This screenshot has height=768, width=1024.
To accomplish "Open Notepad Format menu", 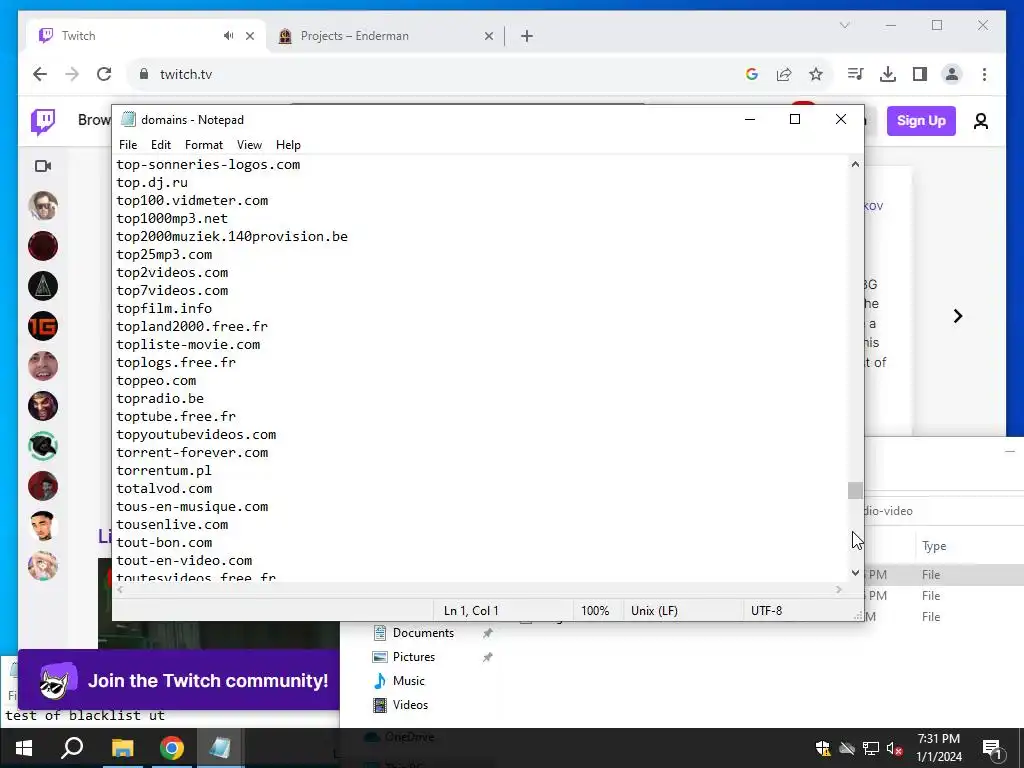I will tap(204, 145).
